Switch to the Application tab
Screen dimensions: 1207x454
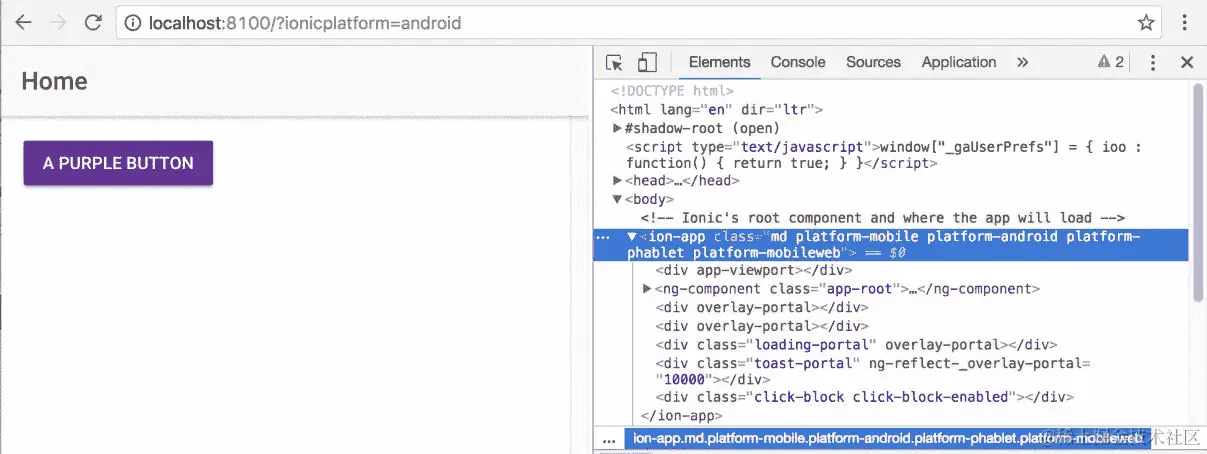click(x=959, y=62)
